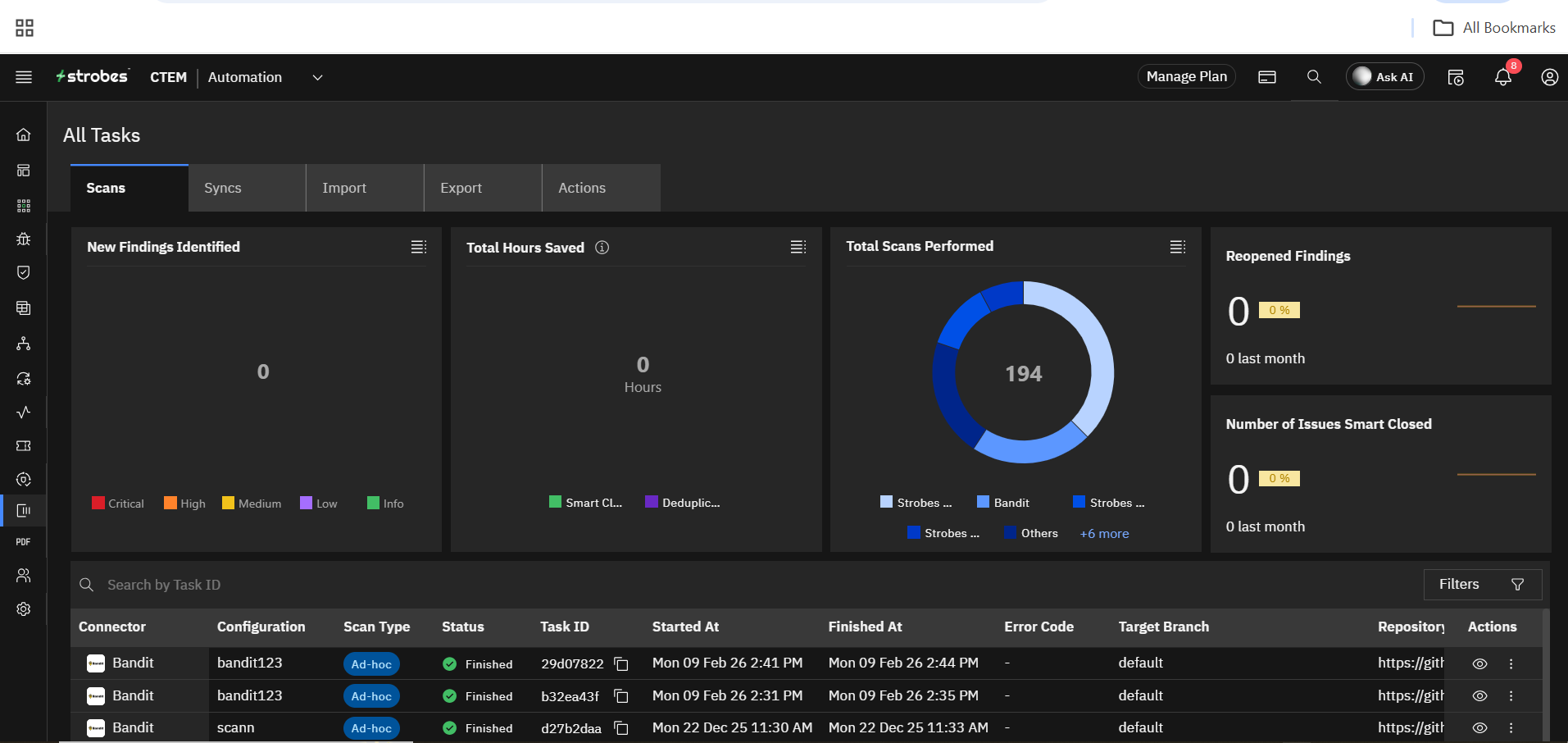Click the Manage Plan button
The height and width of the screenshot is (743, 1568).
[1186, 76]
